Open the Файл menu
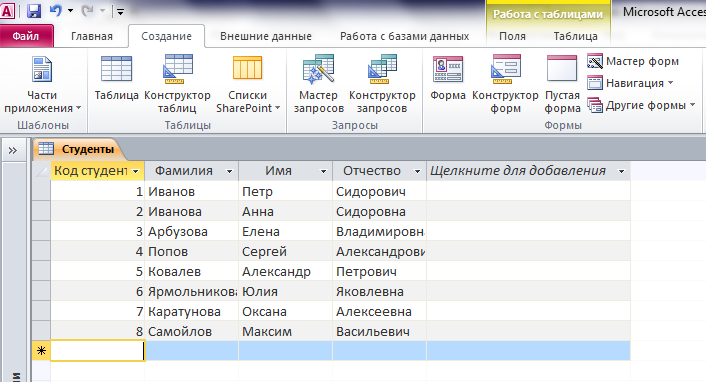This screenshot has width=706, height=382. [26, 36]
